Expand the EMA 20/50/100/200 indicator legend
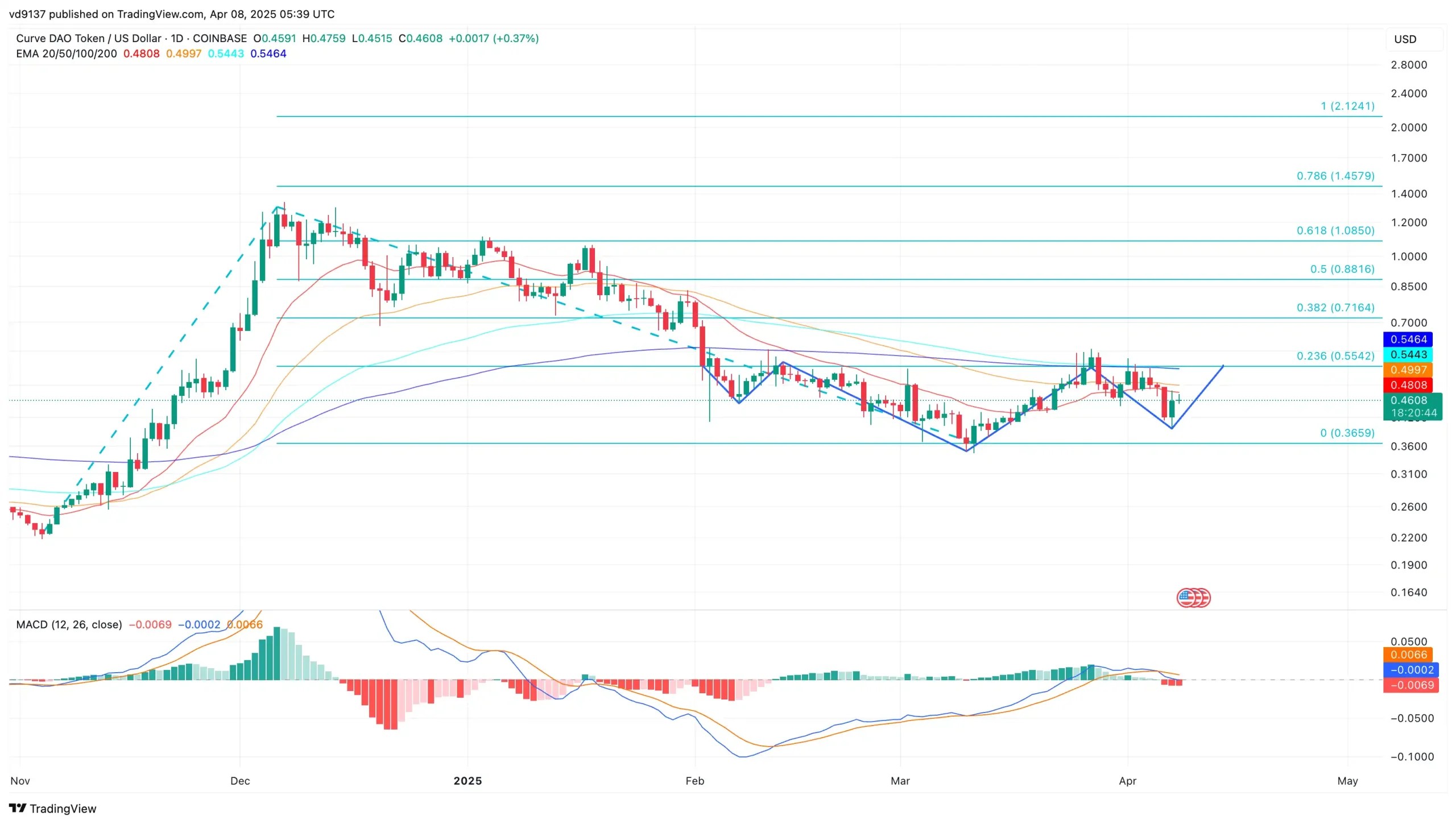Viewport: 1456px width, 824px height. click(x=65, y=53)
